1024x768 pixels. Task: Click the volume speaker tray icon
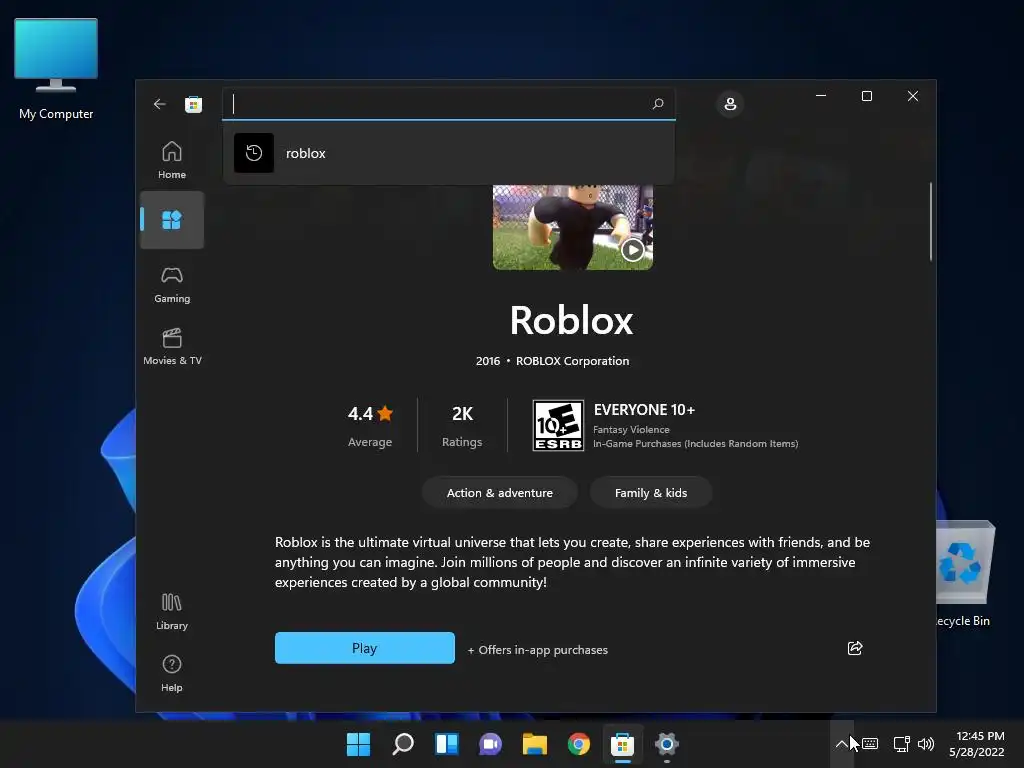click(926, 744)
